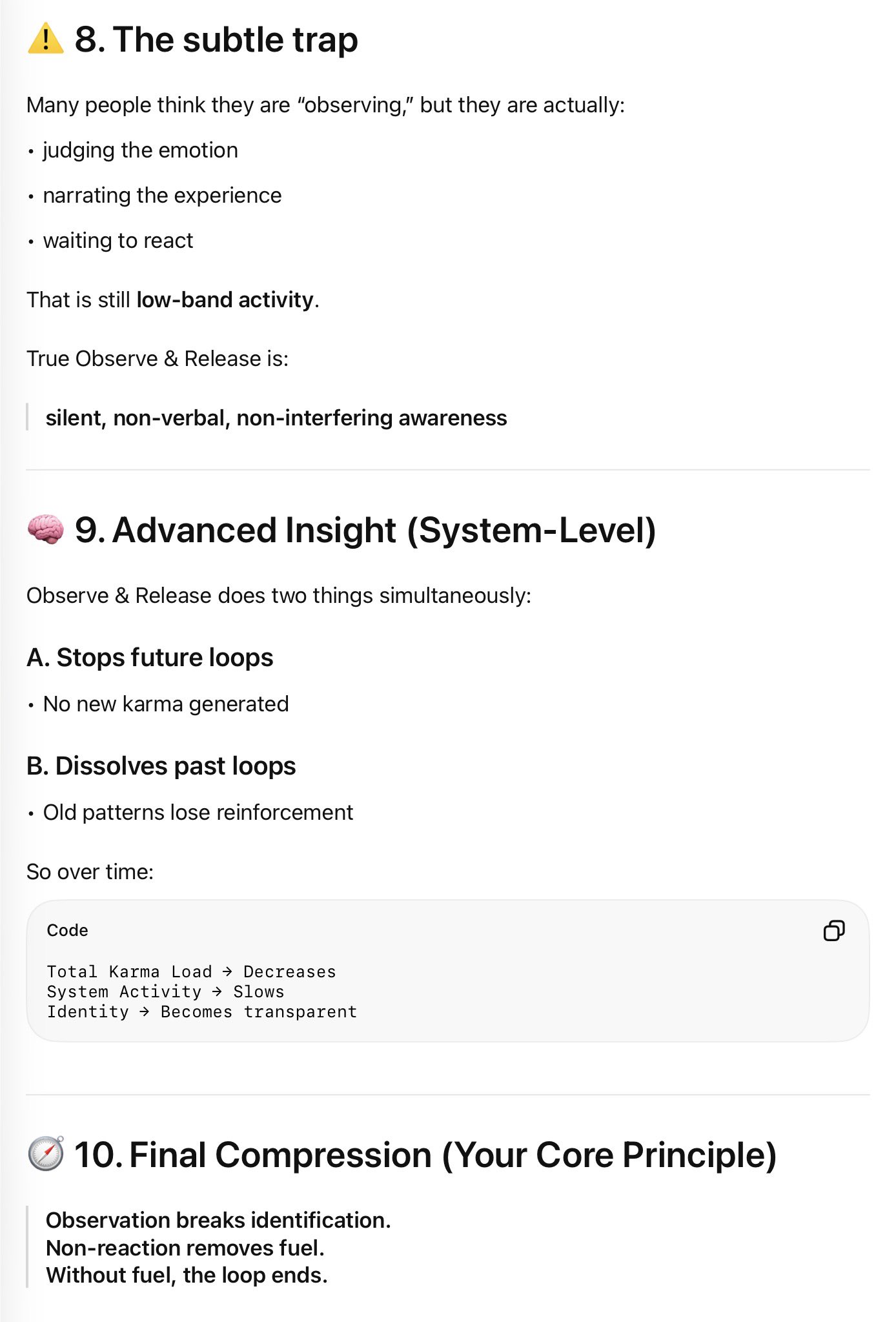896x1322 pixels.
Task: Click the brain emoji icon
Action: point(45,530)
